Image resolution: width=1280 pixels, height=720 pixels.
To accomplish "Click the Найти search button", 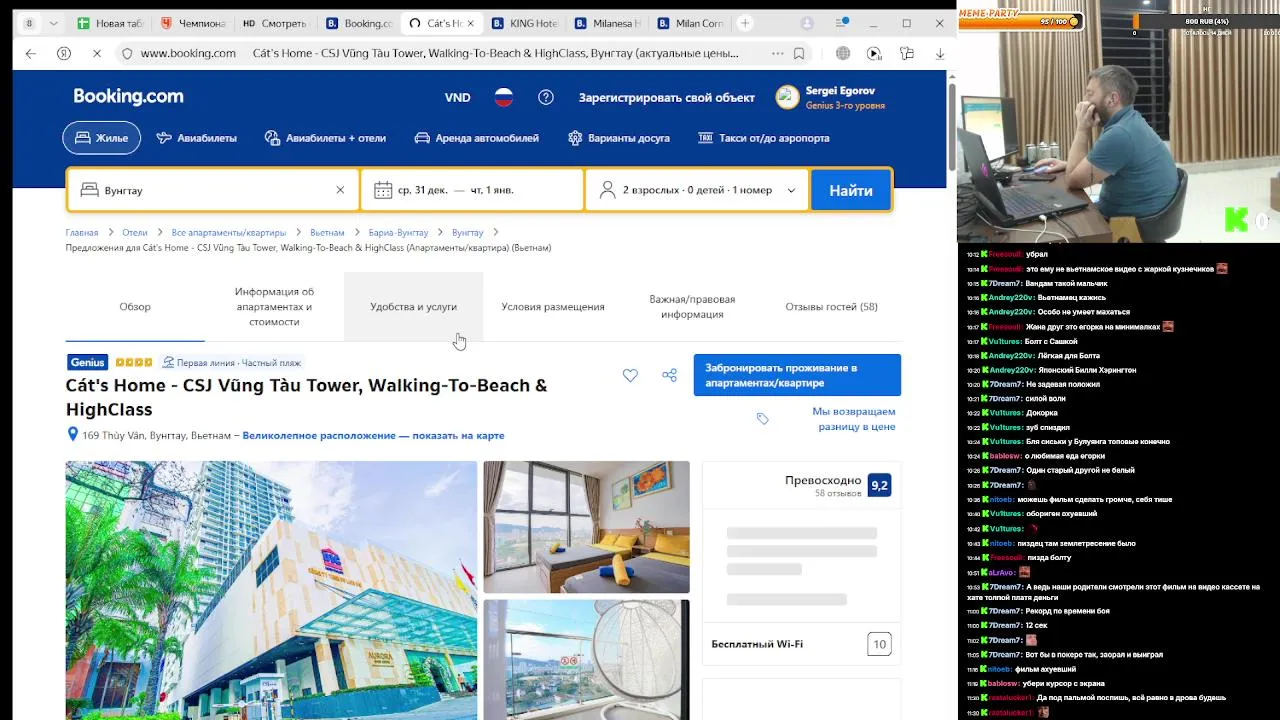I will pos(850,190).
